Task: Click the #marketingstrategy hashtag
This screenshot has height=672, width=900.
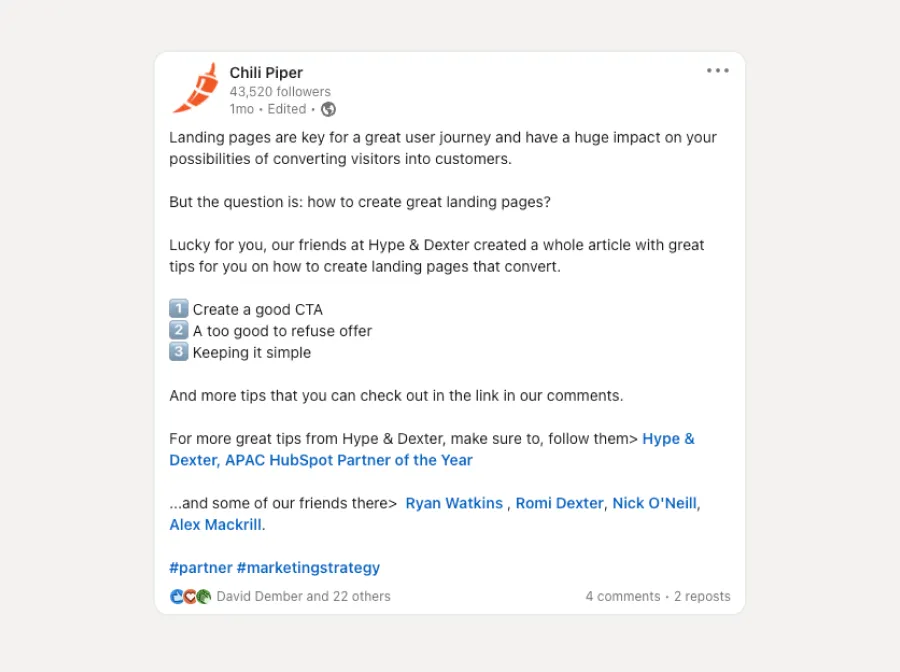Action: click(308, 567)
